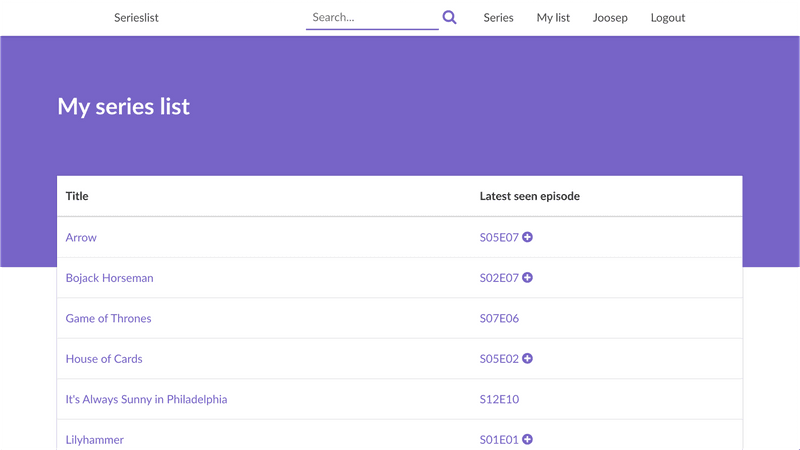Open the Series menu item
Screen dimensions: 800x450
pos(498,18)
